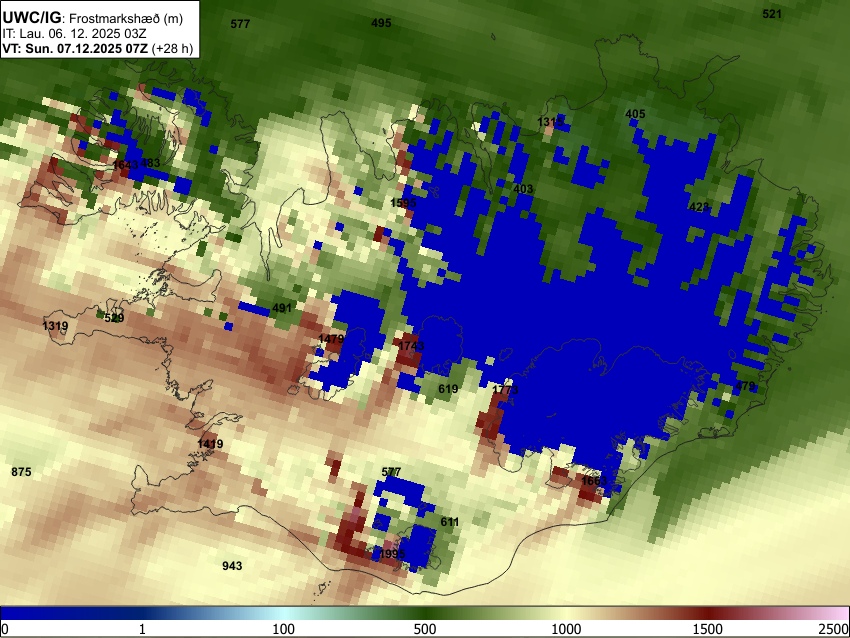
Task: Click the map value label 483
Action: pyautogui.click(x=150, y=163)
